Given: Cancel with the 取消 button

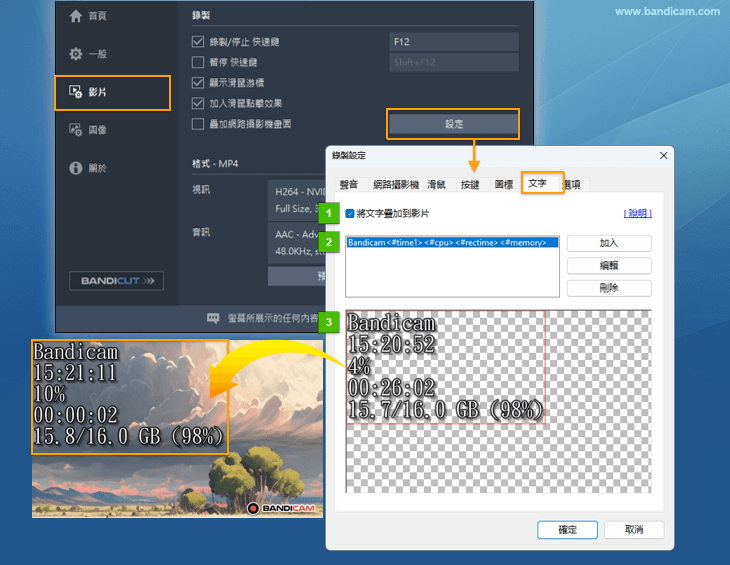Looking at the screenshot, I should [634, 530].
